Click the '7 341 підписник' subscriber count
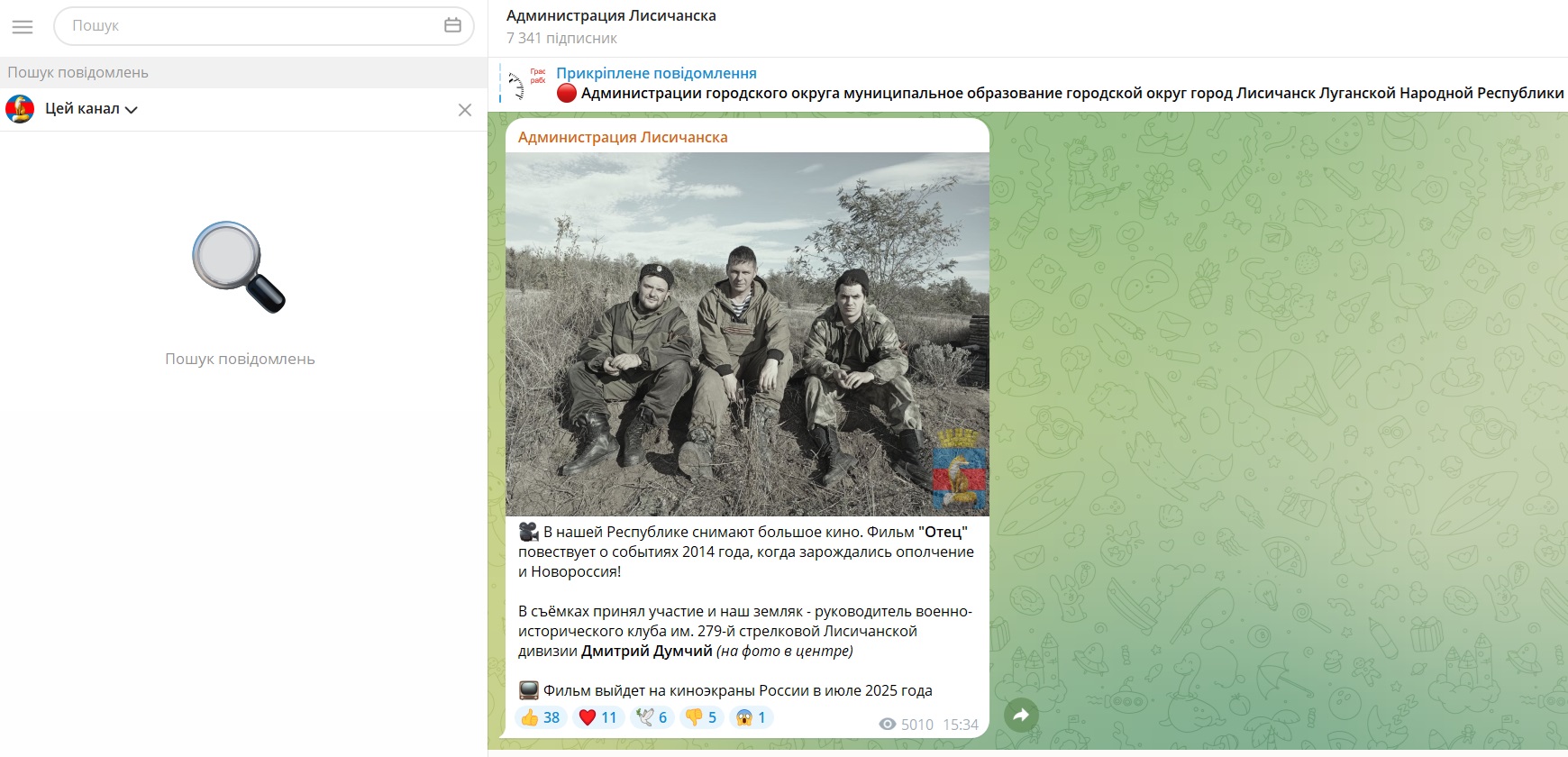 click(x=561, y=38)
